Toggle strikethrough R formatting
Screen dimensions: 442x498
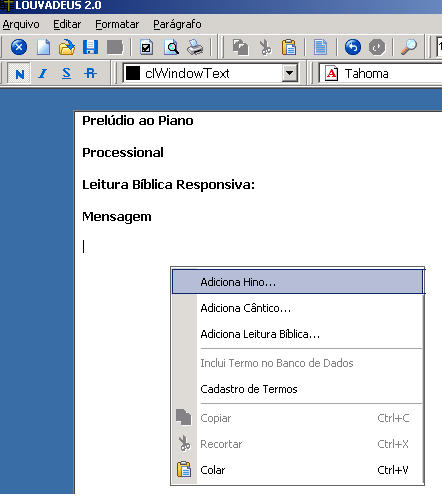coord(90,73)
